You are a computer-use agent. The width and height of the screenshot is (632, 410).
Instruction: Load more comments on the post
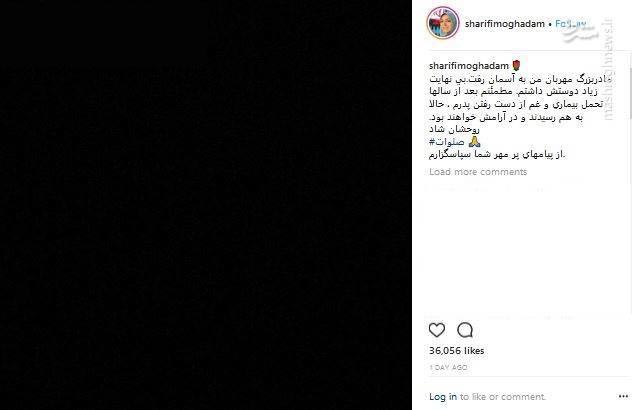[x=478, y=172]
